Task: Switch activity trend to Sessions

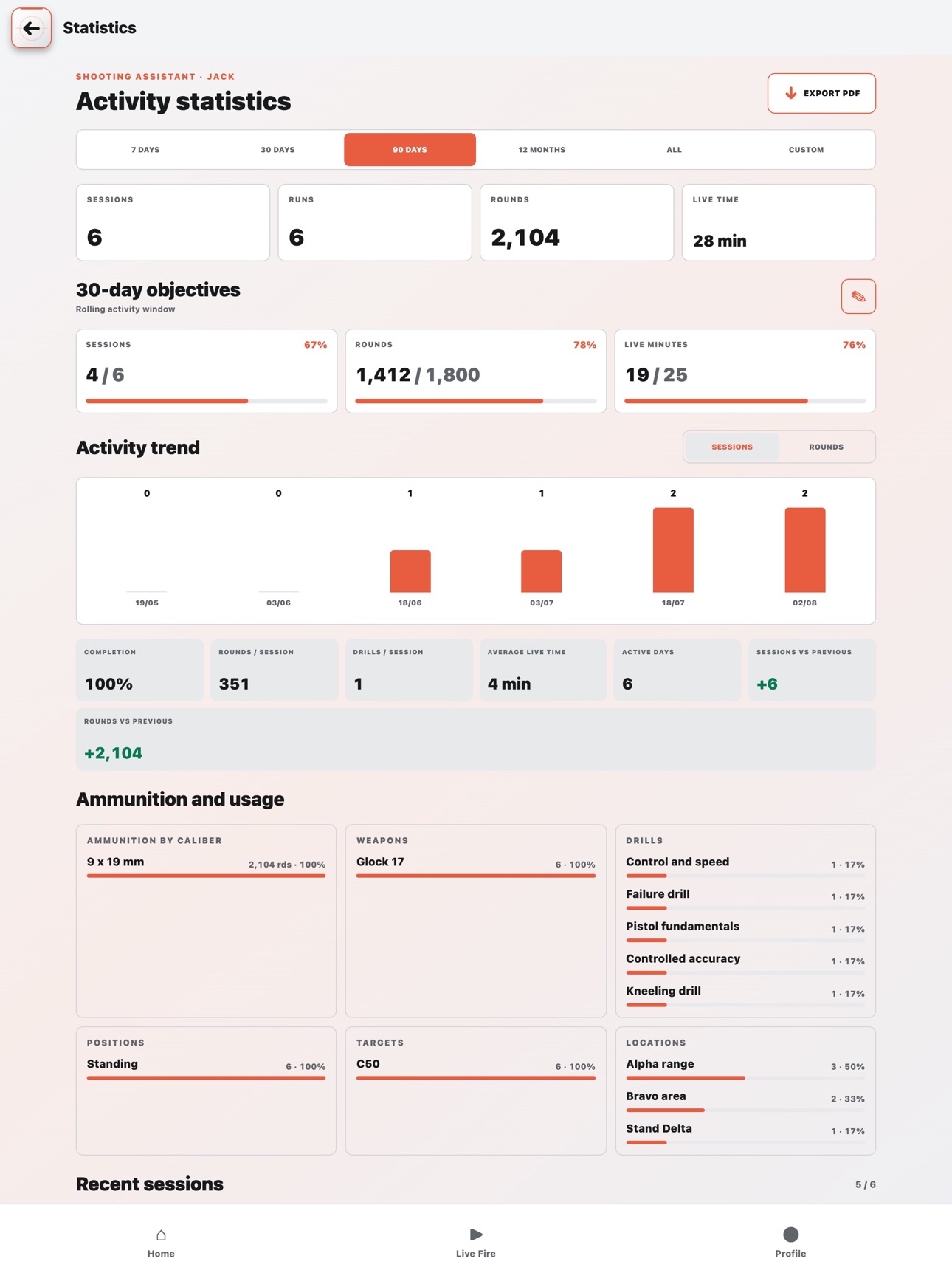Action: tap(732, 447)
